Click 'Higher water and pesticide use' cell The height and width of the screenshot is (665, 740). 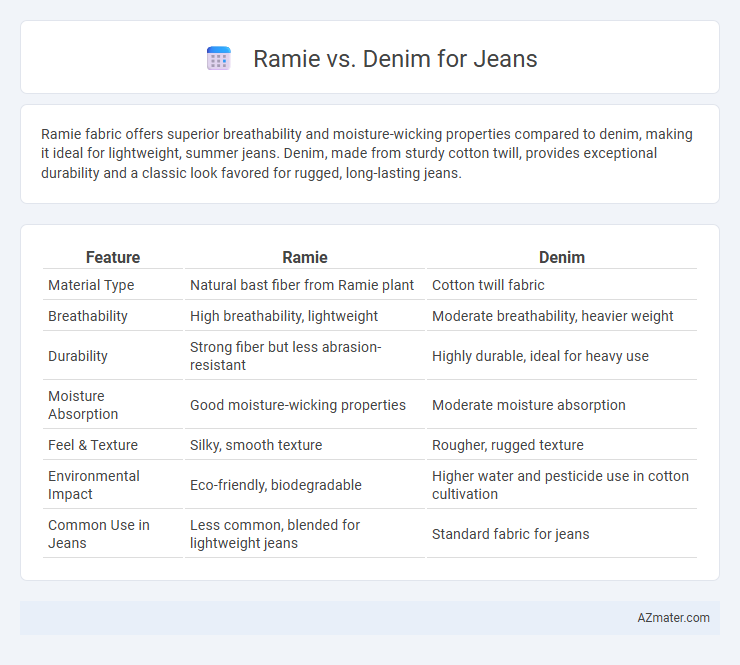tap(560, 485)
